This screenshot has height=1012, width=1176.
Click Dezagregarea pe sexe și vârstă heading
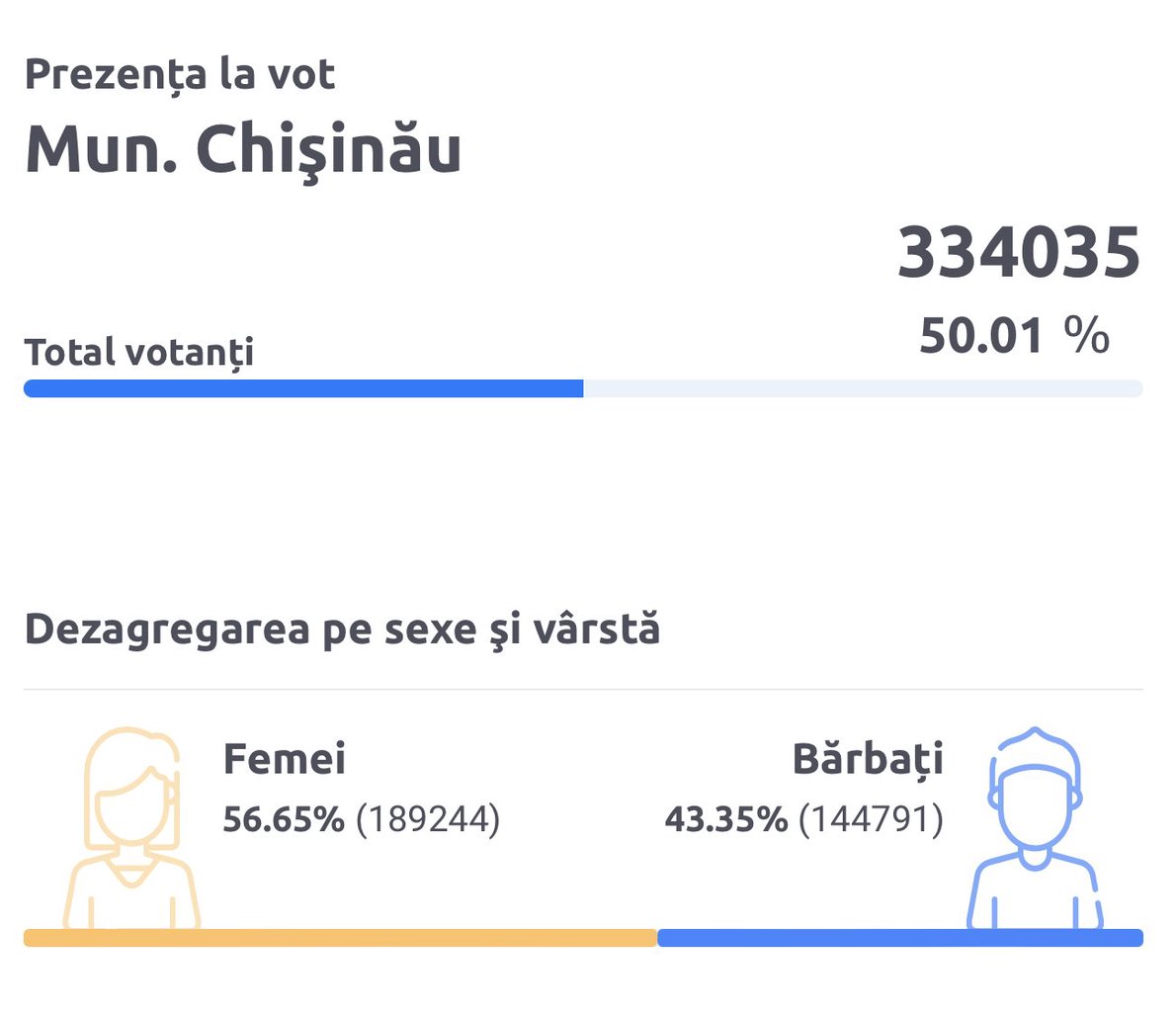pyautogui.click(x=342, y=630)
